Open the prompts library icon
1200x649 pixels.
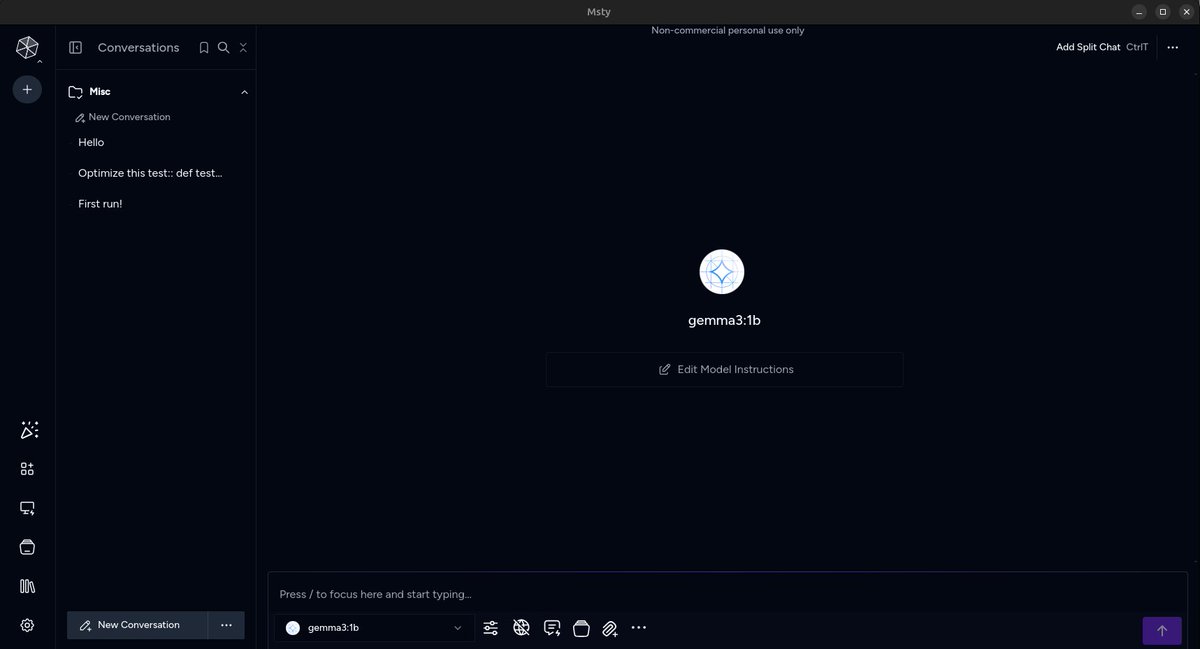[27, 586]
